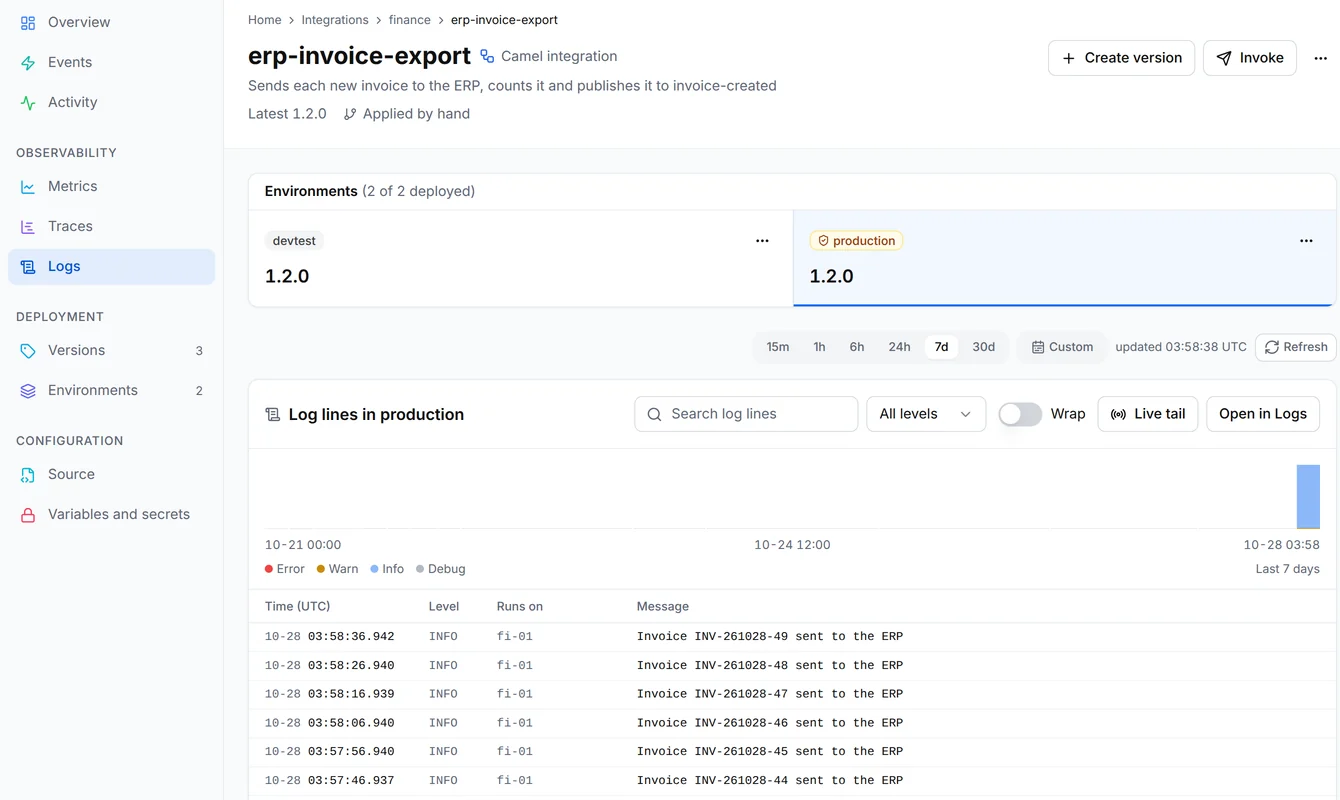Screen dimensions: 1340x800
Task: Click the Invoke button
Action: (x=1250, y=58)
